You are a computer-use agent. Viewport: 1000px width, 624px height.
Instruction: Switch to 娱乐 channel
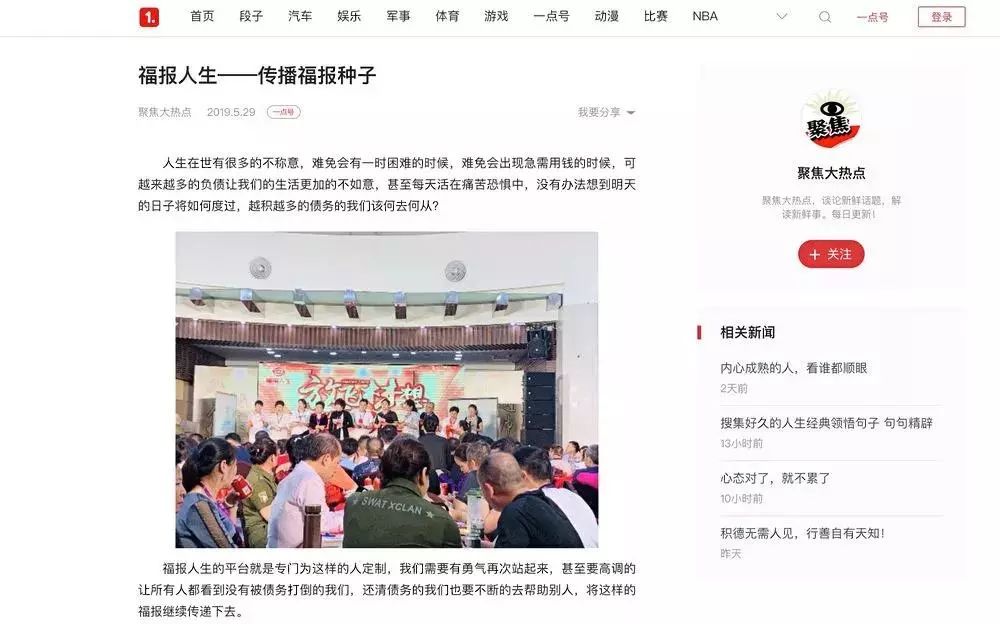349,17
